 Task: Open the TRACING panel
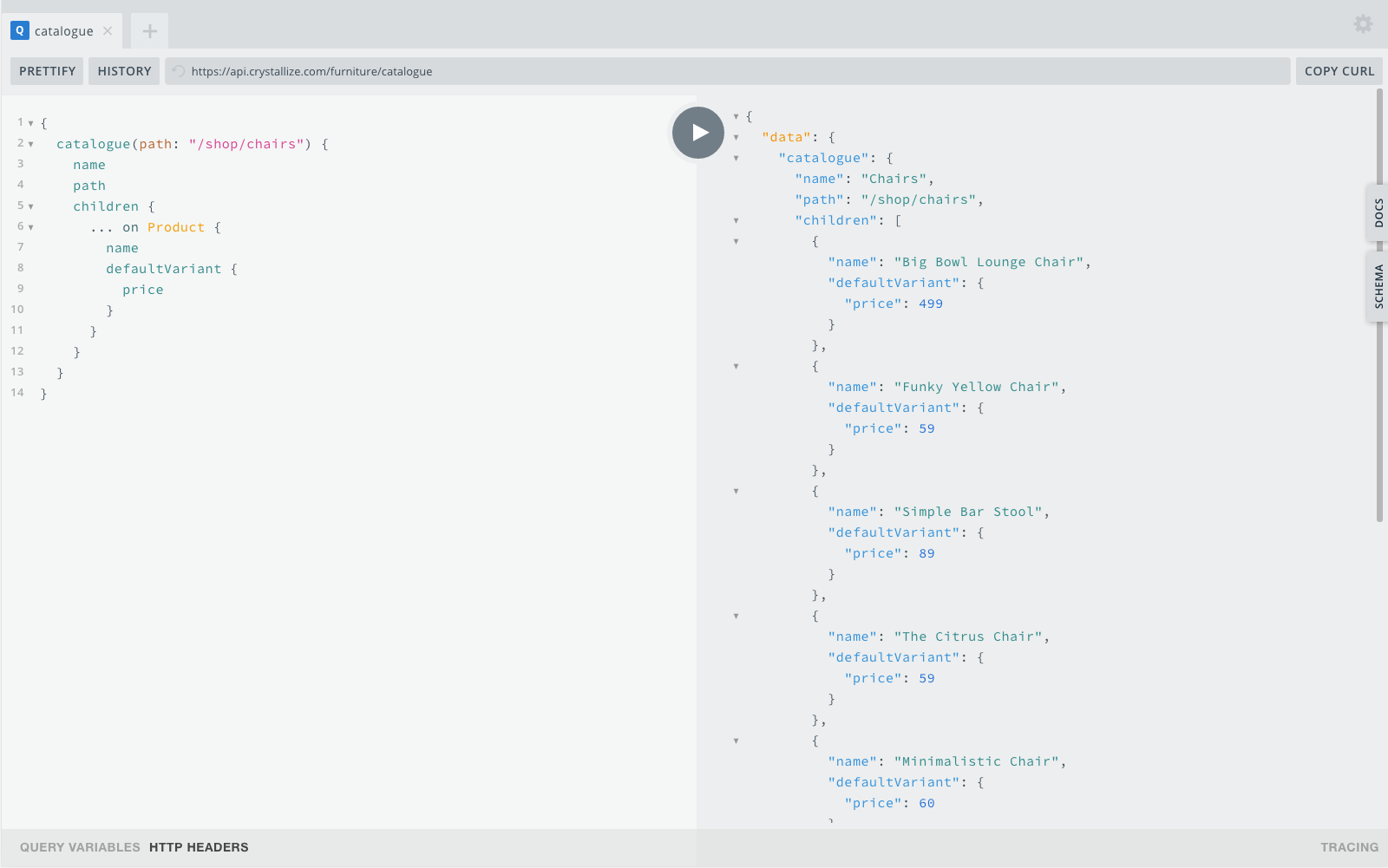point(1349,847)
